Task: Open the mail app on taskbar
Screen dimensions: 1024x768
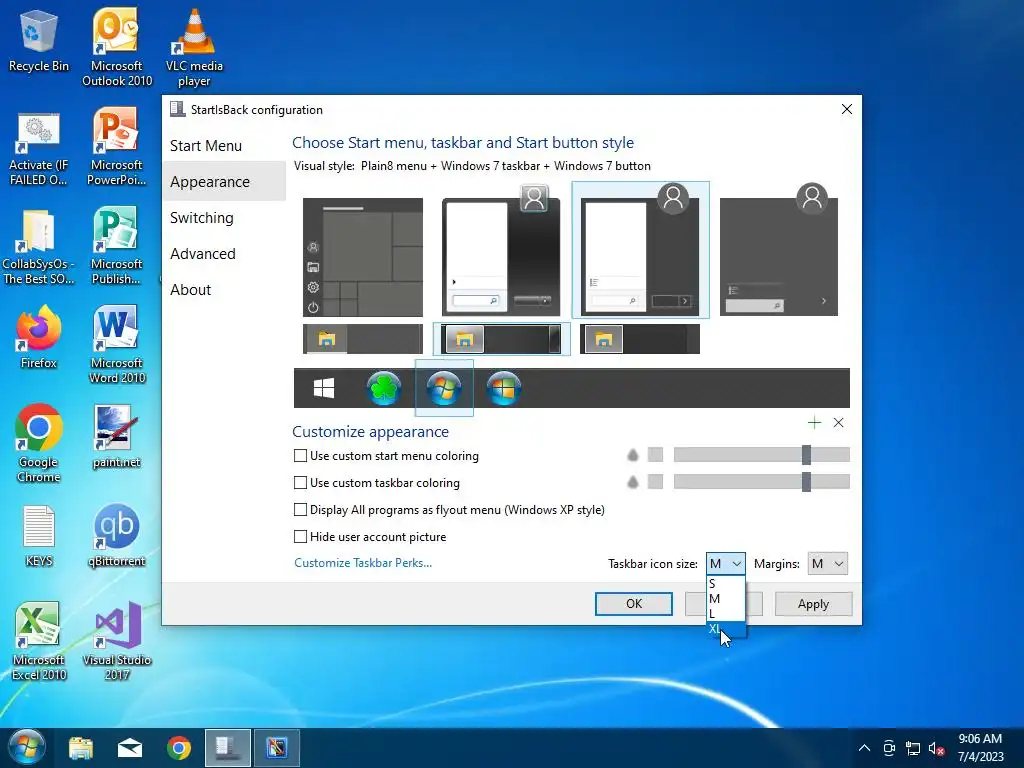Action: [129, 748]
